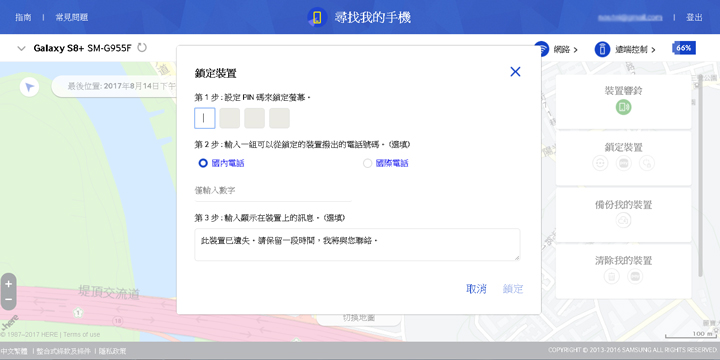Open the 中文繁體 language selector
Image resolution: width=720 pixels, height=360 pixels.
(x=14, y=351)
